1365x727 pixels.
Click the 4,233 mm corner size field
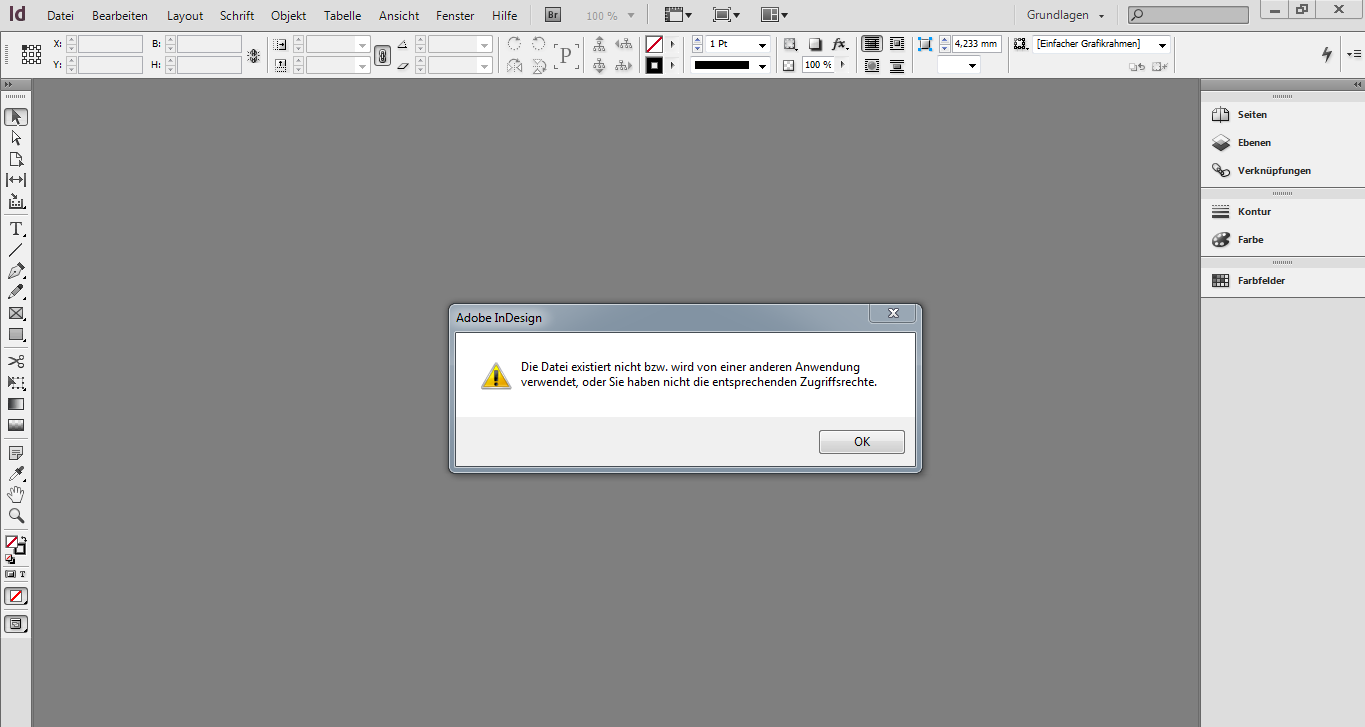tap(977, 44)
